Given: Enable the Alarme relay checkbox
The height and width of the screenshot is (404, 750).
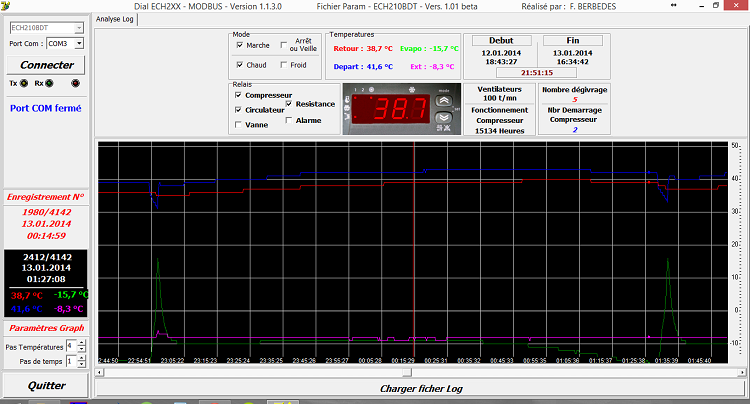Looking at the screenshot, I should (288, 120).
